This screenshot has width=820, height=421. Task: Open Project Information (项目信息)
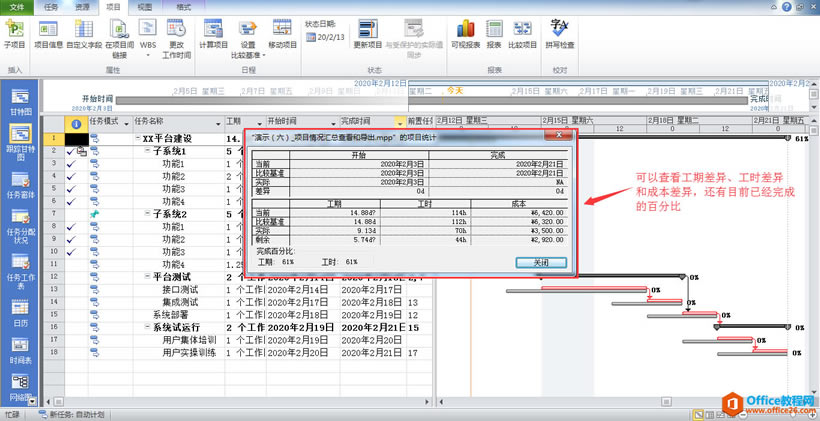(x=47, y=32)
